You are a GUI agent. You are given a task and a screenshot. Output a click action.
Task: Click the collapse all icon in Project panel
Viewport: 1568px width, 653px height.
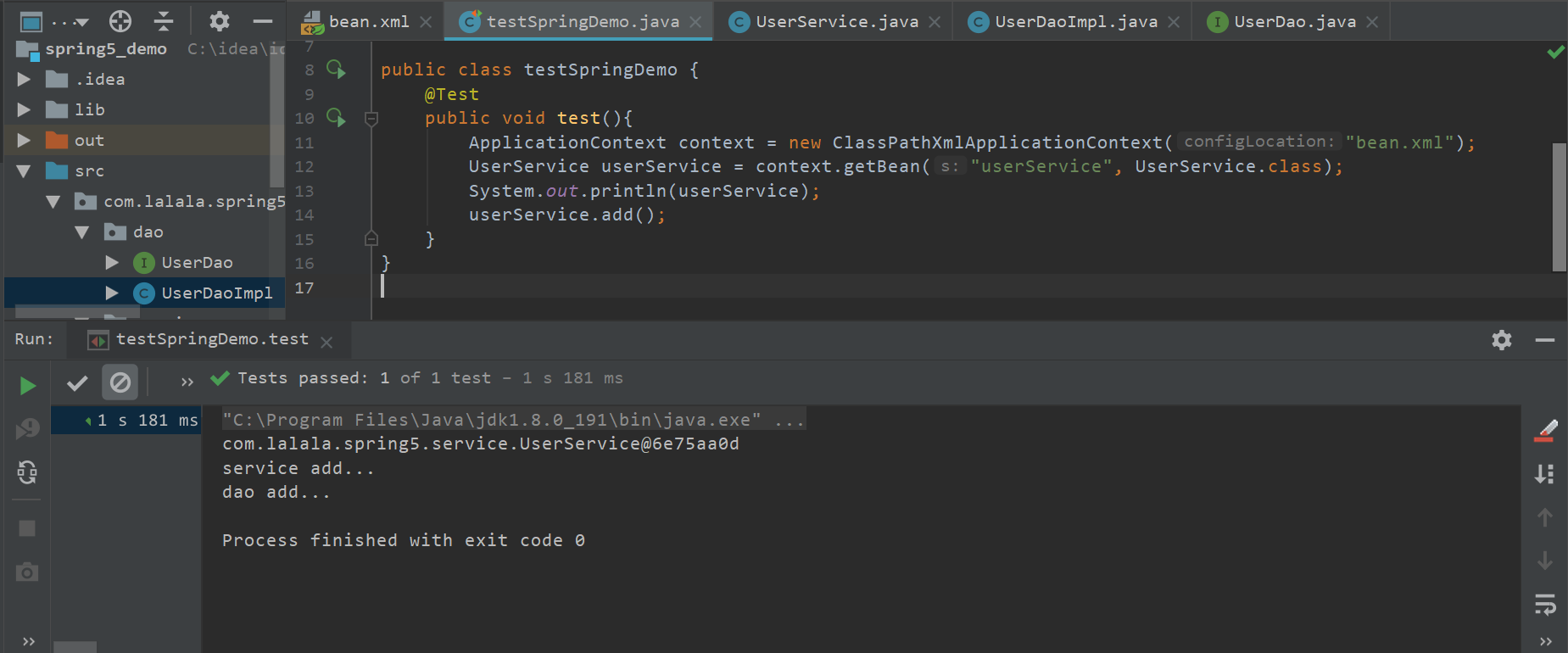coord(164,21)
